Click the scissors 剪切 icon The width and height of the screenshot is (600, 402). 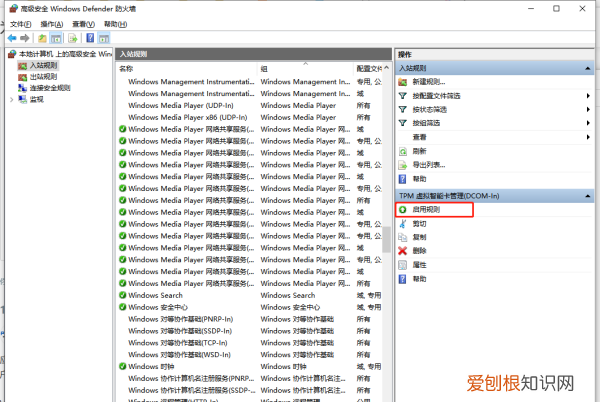pyautogui.click(x=403, y=224)
